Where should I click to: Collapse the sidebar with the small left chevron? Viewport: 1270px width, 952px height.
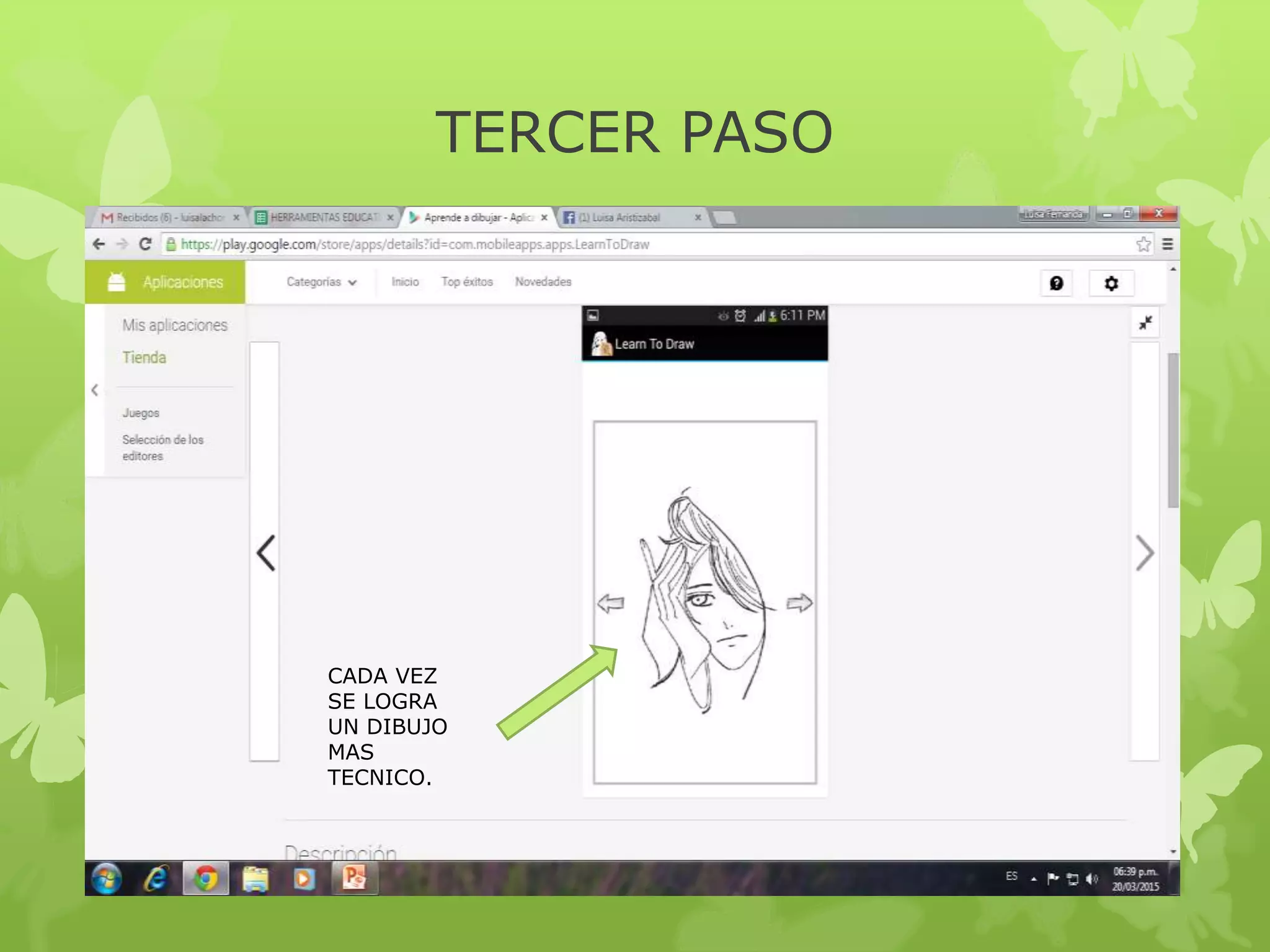click(95, 390)
